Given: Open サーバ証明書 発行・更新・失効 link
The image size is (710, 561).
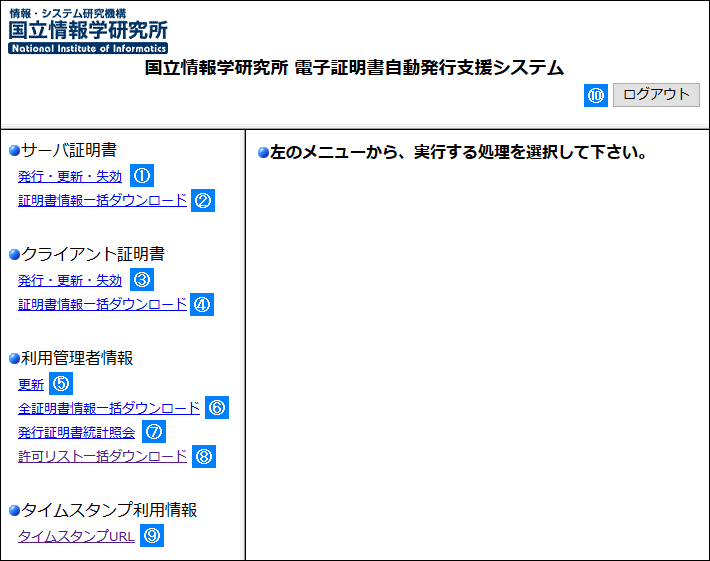Looking at the screenshot, I should (70, 176).
